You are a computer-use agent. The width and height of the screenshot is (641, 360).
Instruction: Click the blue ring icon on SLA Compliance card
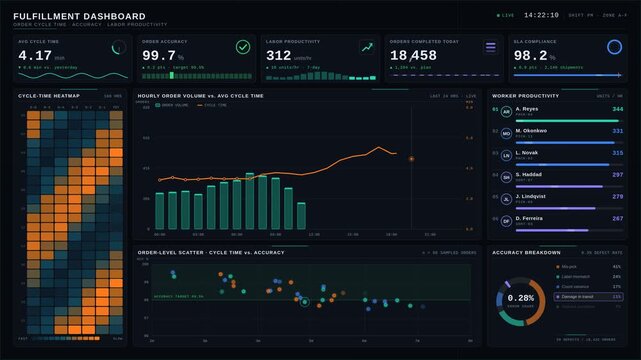point(614,47)
